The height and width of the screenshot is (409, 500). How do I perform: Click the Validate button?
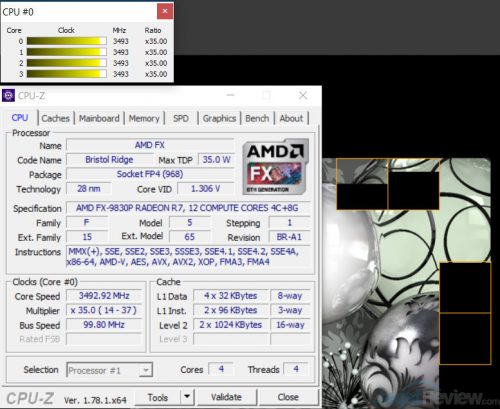226,397
